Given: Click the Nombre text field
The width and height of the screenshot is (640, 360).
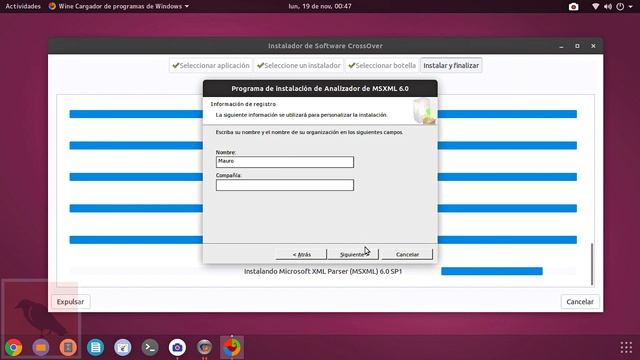Looking at the screenshot, I should [x=285, y=162].
